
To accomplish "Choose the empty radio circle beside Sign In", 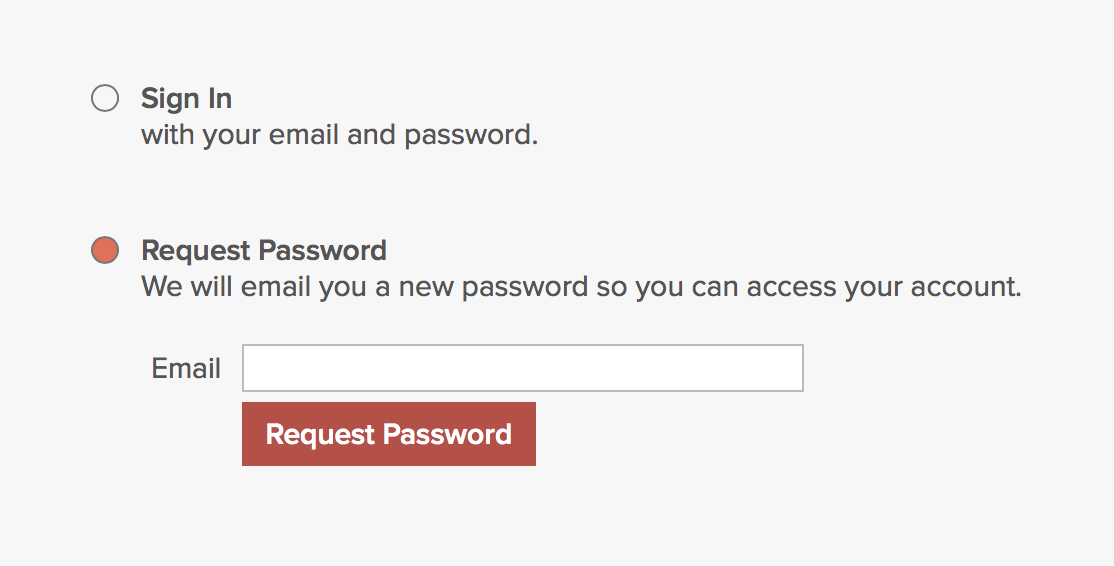I will coord(105,99).
